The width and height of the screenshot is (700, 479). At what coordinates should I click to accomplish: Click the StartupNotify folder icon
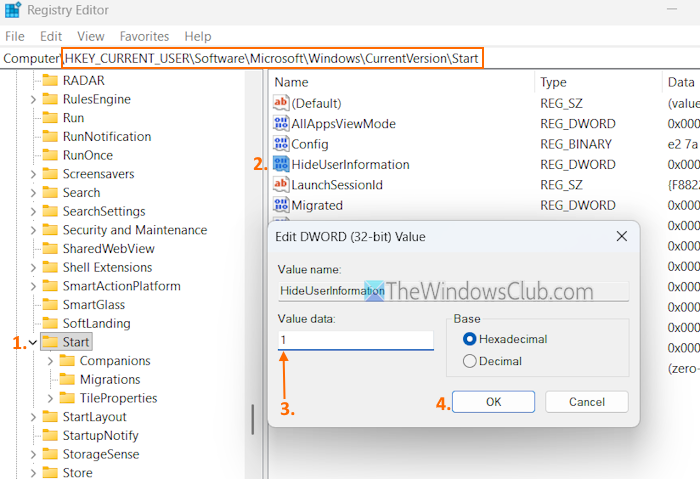tap(50, 435)
